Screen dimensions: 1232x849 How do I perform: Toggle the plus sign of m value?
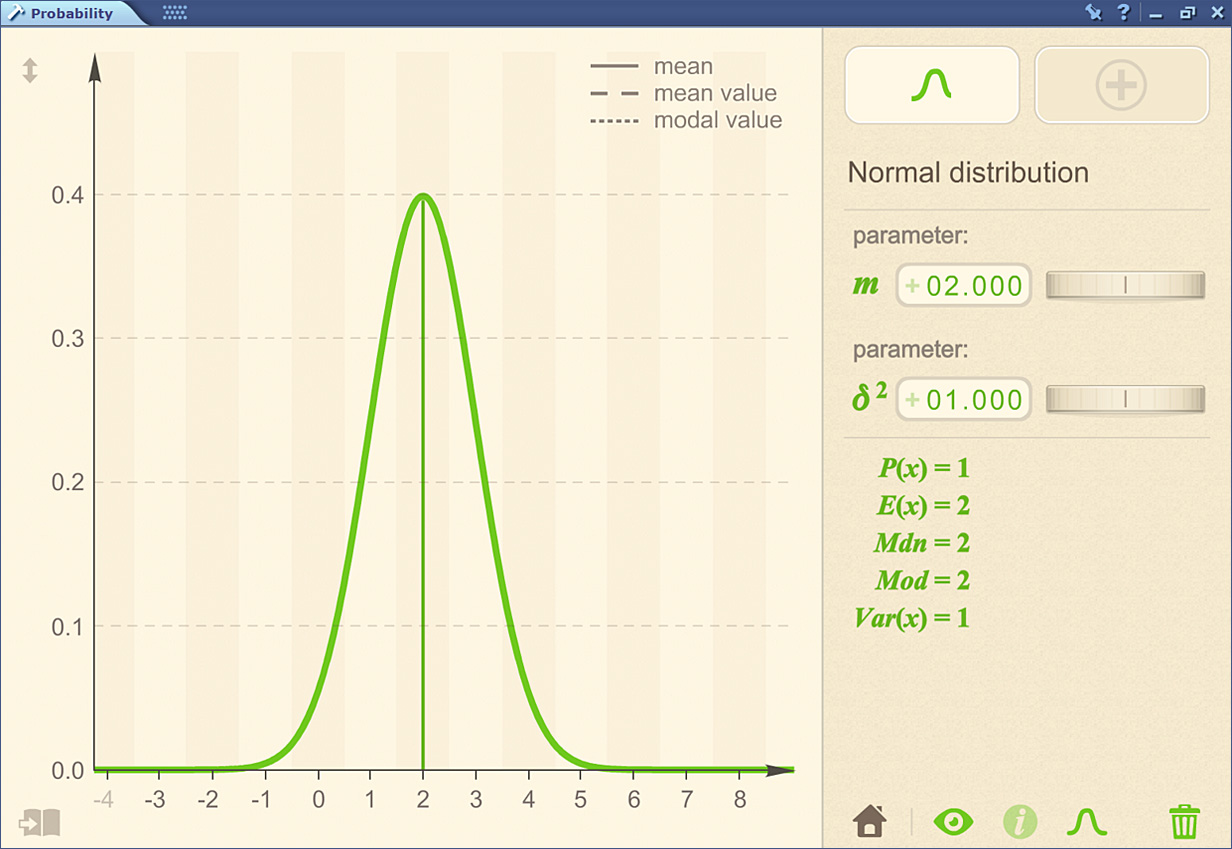[912, 286]
